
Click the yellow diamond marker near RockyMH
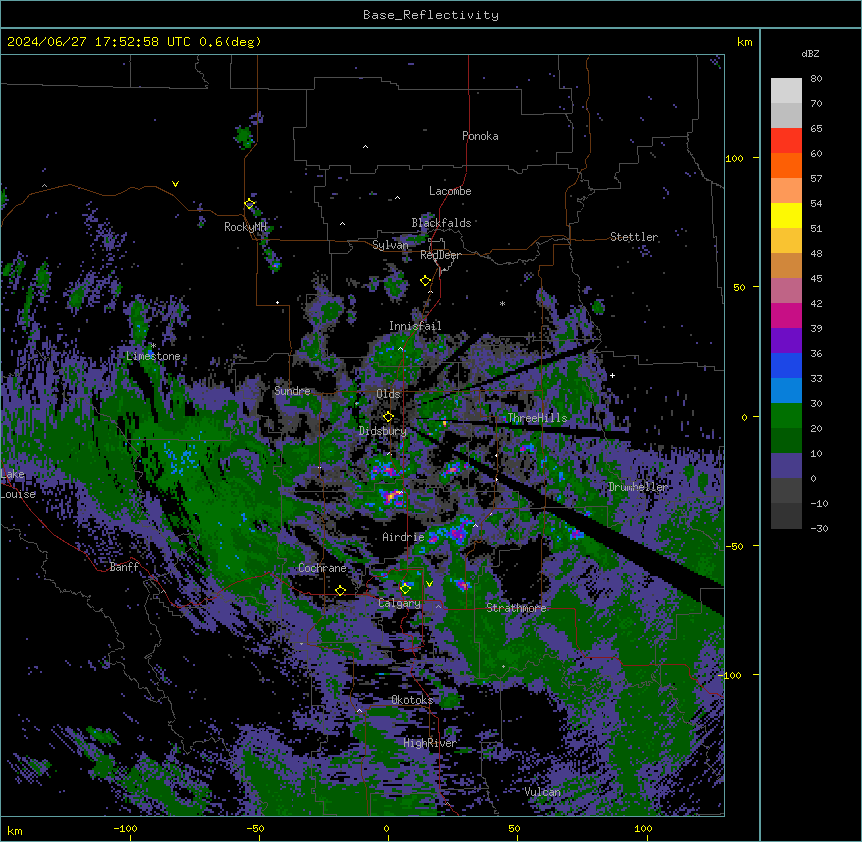coord(250,204)
